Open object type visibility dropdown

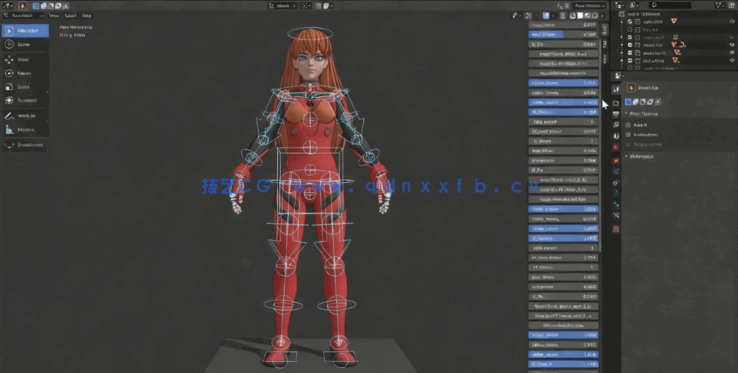517,16
